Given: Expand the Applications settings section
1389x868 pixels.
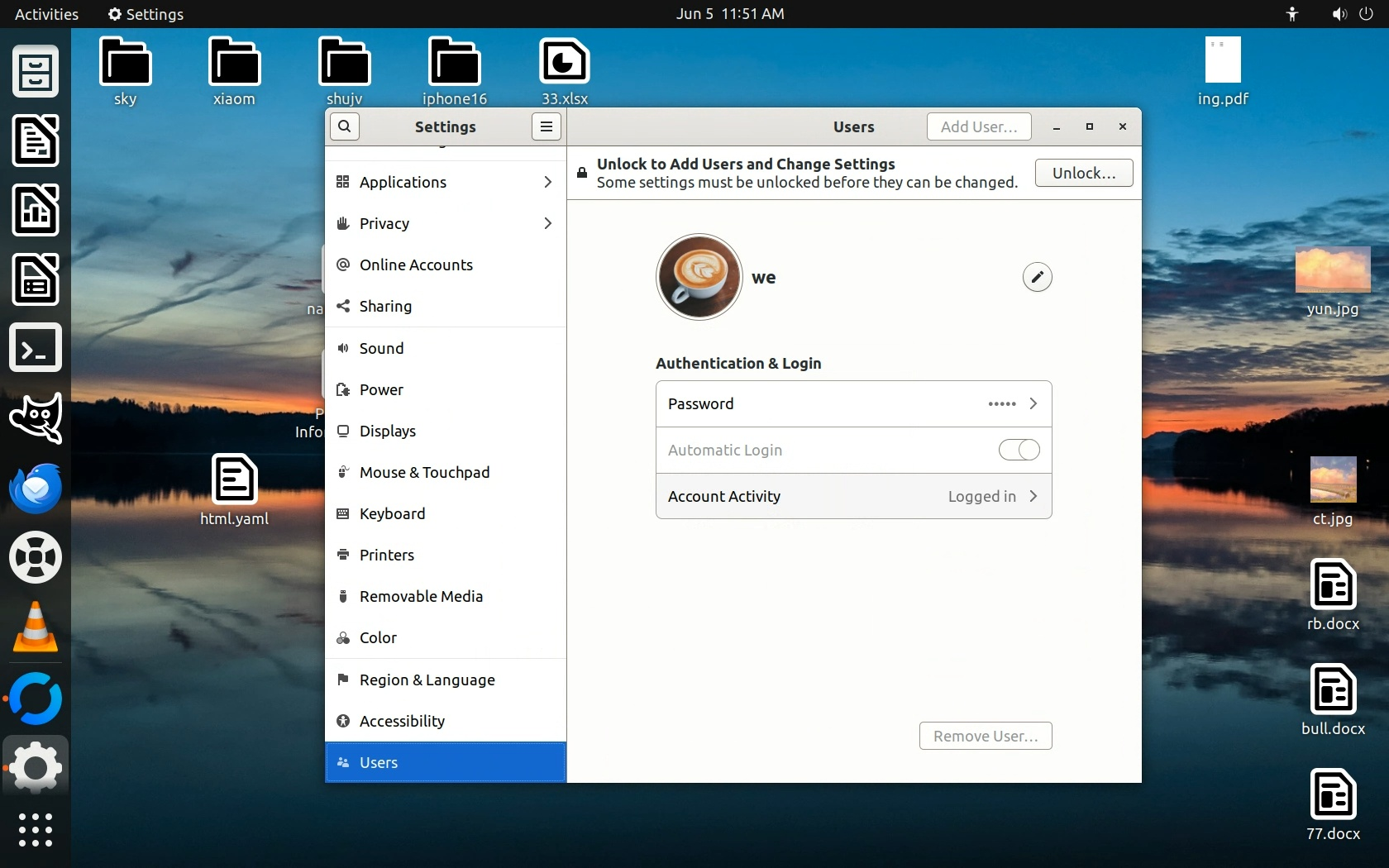Looking at the screenshot, I should tap(445, 182).
